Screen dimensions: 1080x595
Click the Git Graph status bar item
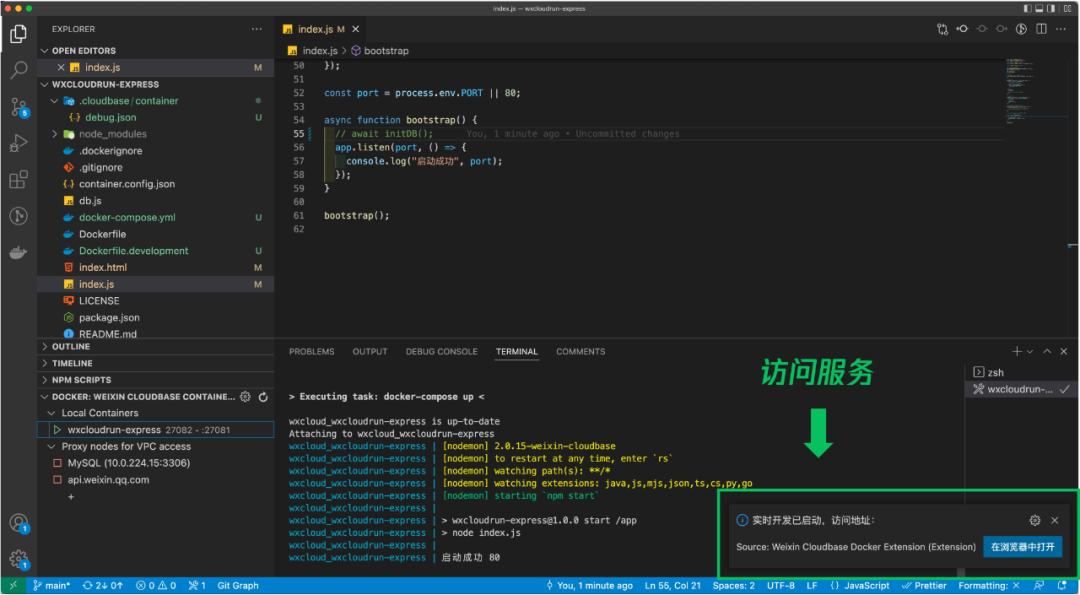point(238,585)
